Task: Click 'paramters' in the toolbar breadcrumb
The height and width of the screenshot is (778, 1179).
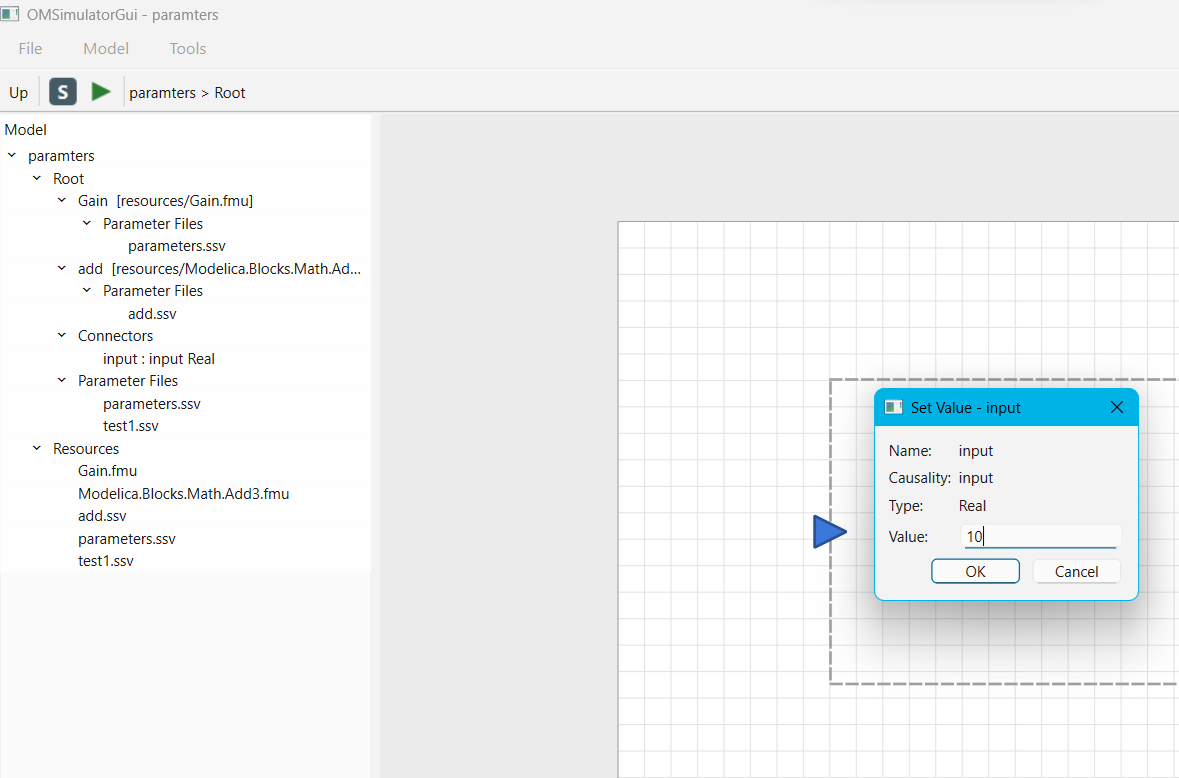Action: coord(162,92)
